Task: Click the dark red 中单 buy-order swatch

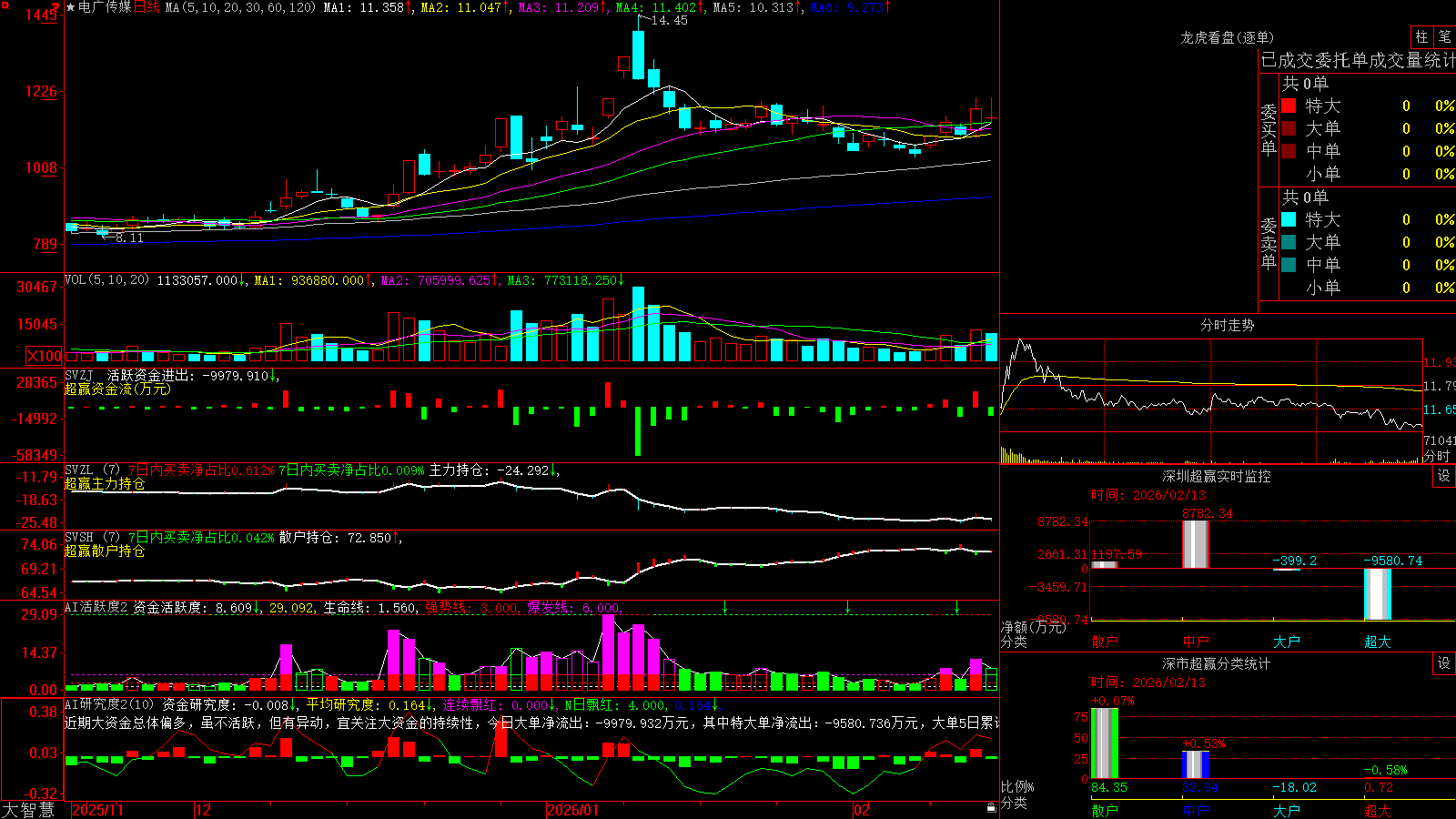Action: (1289, 151)
